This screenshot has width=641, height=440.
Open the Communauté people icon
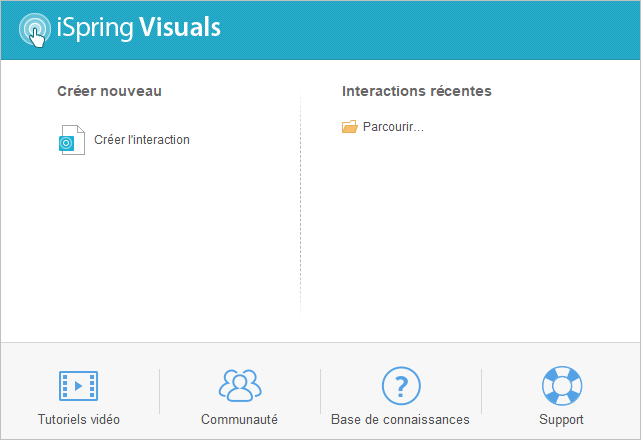(239, 385)
